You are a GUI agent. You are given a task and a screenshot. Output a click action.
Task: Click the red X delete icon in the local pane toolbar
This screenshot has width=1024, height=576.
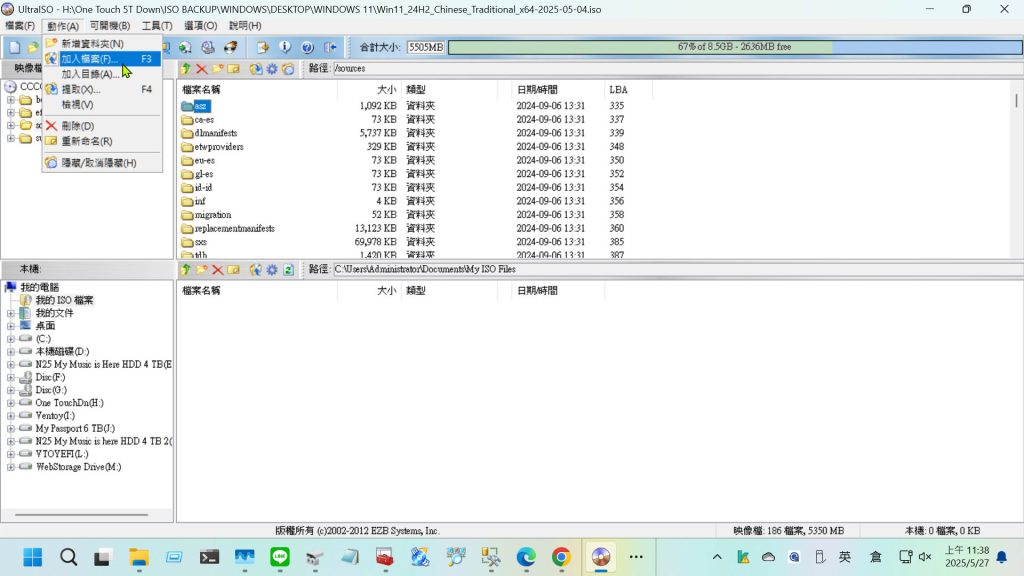(217, 270)
